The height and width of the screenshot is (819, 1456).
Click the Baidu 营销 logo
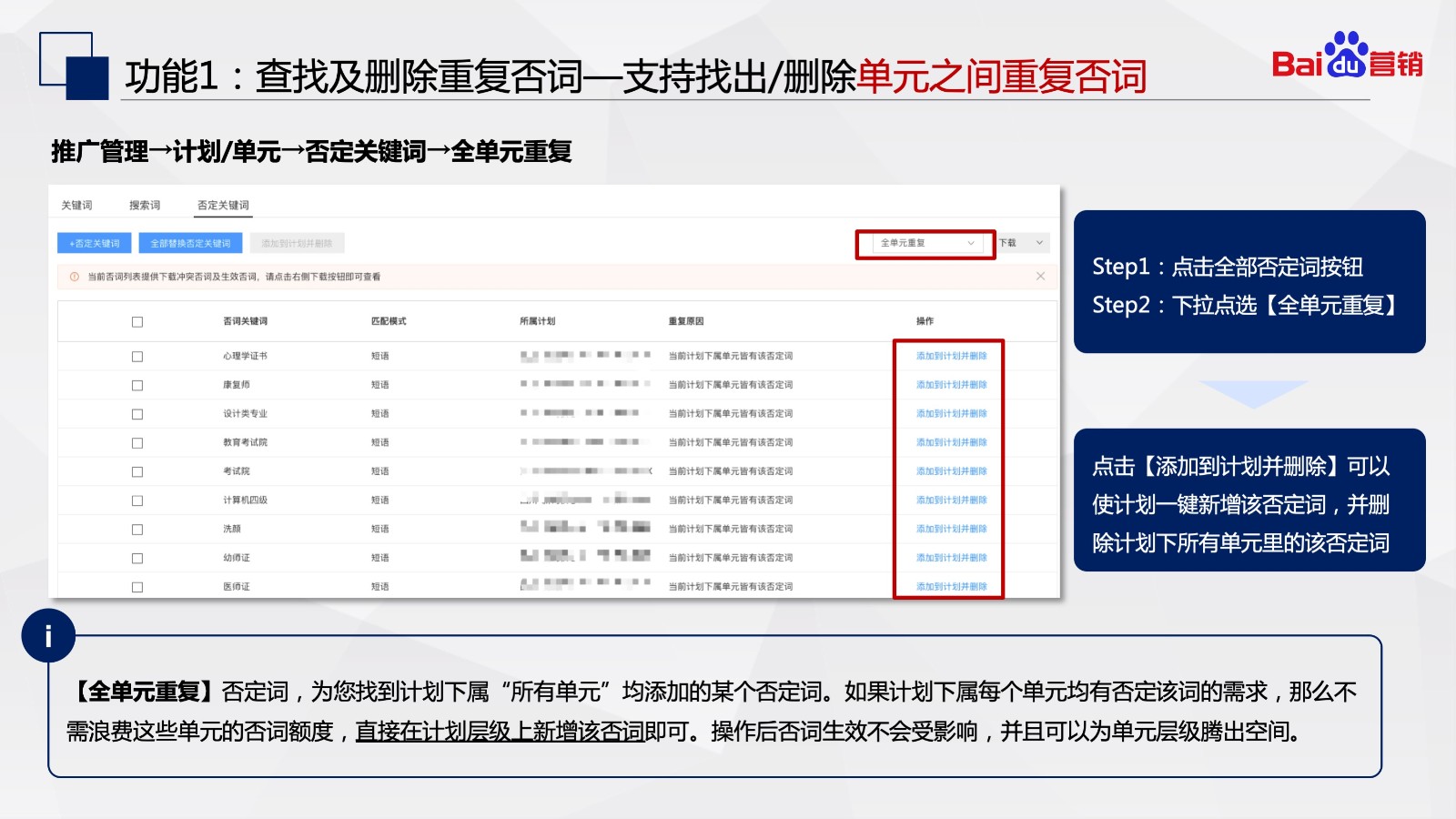coord(1347,56)
